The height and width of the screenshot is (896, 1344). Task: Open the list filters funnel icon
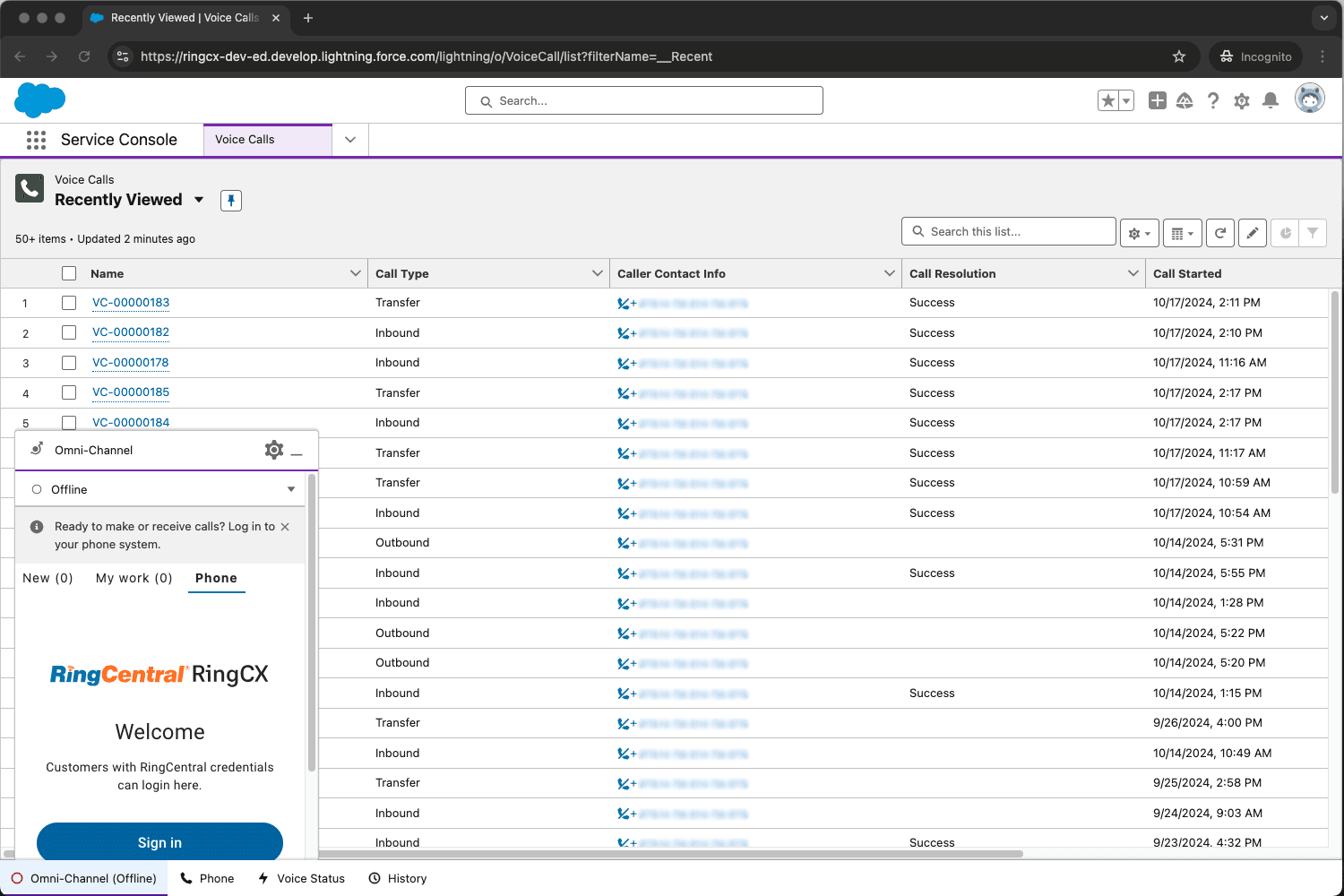pyautogui.click(x=1313, y=233)
